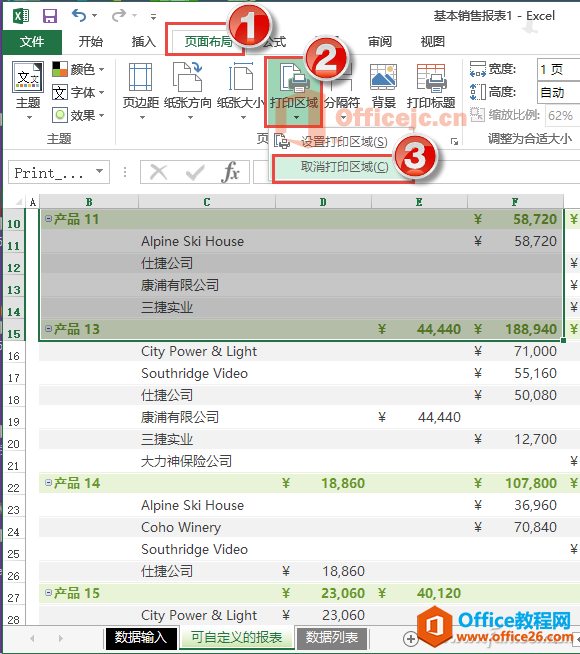Choose 设置打印区域(S) from the menu
Viewport: 580px width, 654px height.
(x=343, y=142)
